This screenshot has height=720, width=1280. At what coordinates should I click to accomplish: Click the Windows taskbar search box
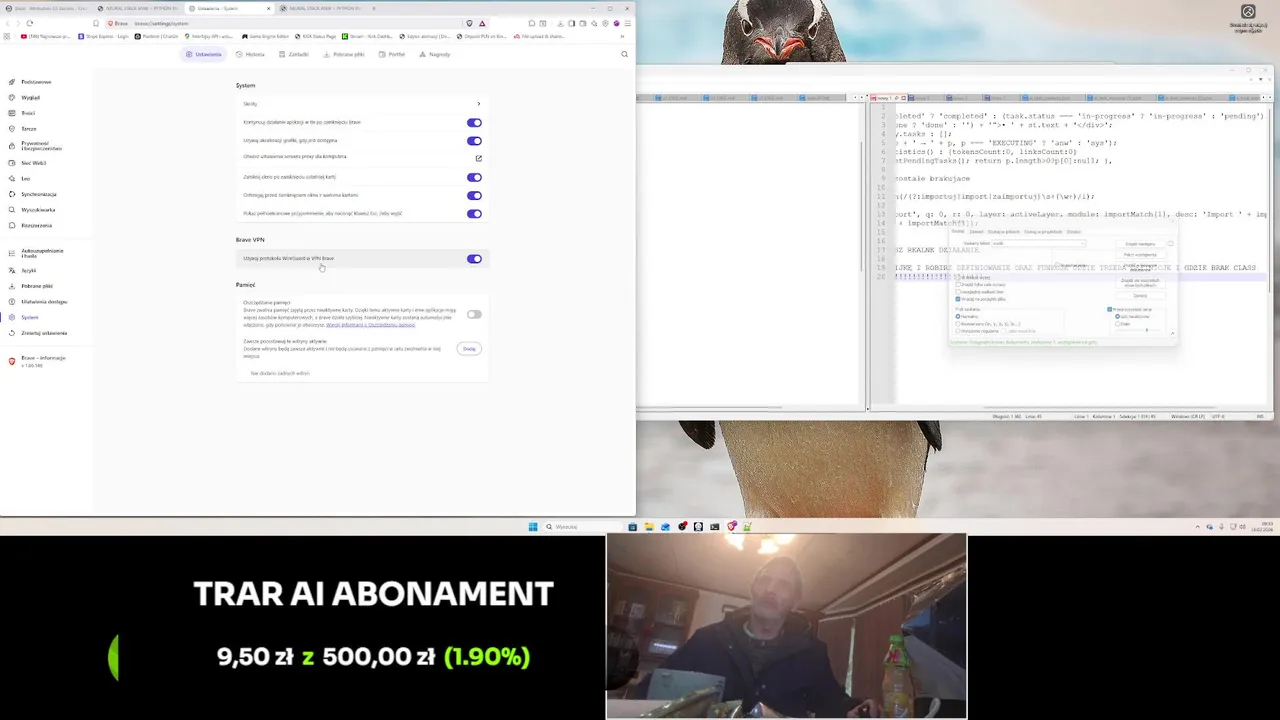coord(582,526)
